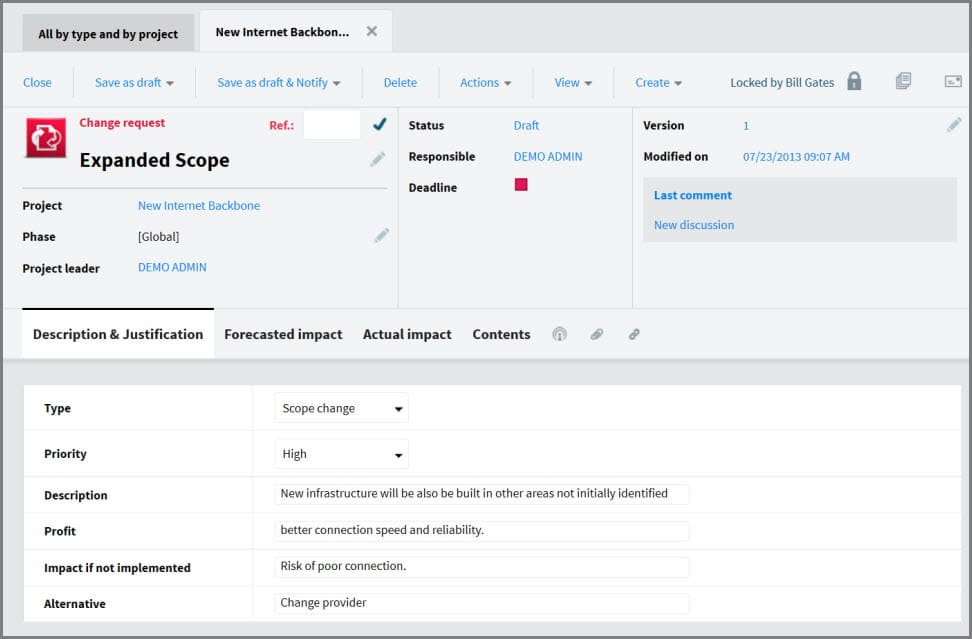
Task: Click the New discussion link
Action: pyautogui.click(x=693, y=225)
